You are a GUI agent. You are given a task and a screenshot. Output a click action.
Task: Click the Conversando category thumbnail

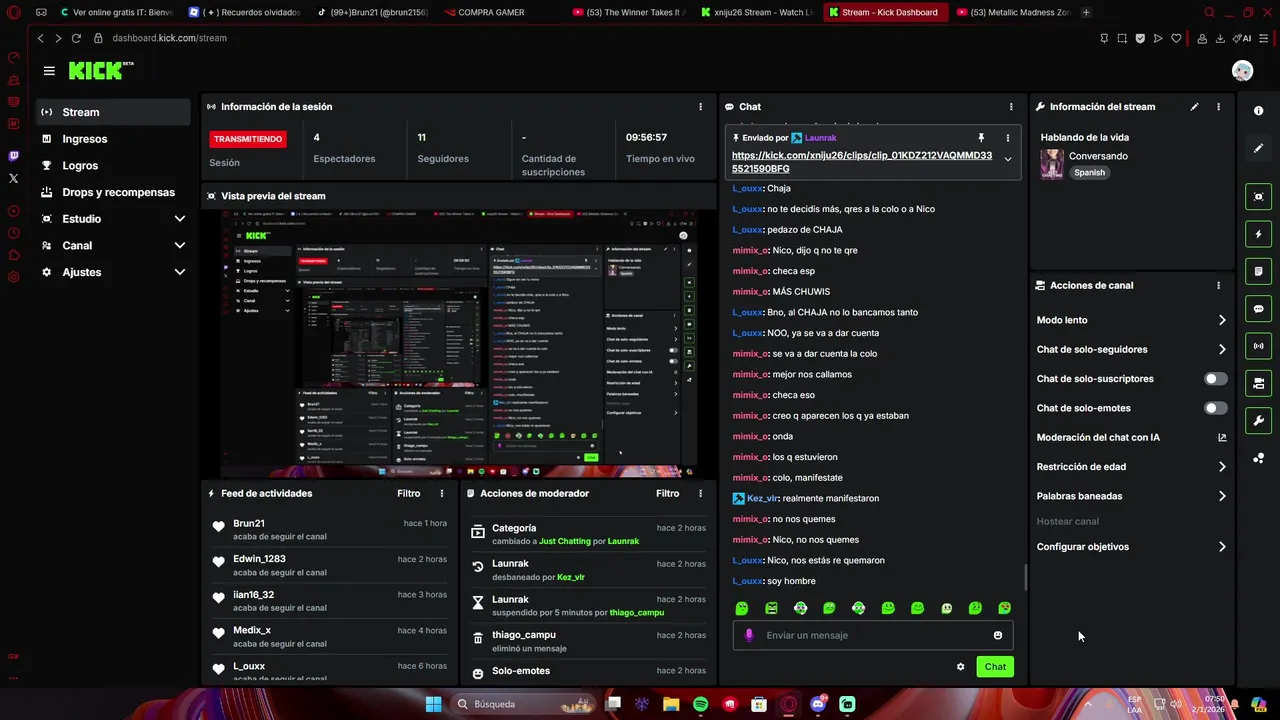(1052, 164)
